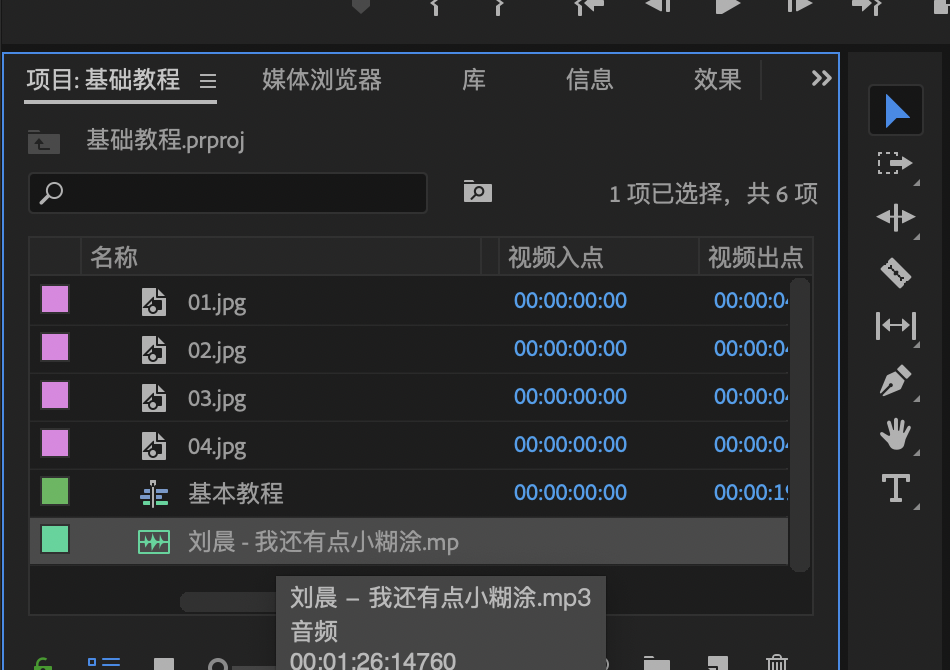The height and width of the screenshot is (670, 950).
Task: Select the Razor tool
Action: pyautogui.click(x=895, y=273)
